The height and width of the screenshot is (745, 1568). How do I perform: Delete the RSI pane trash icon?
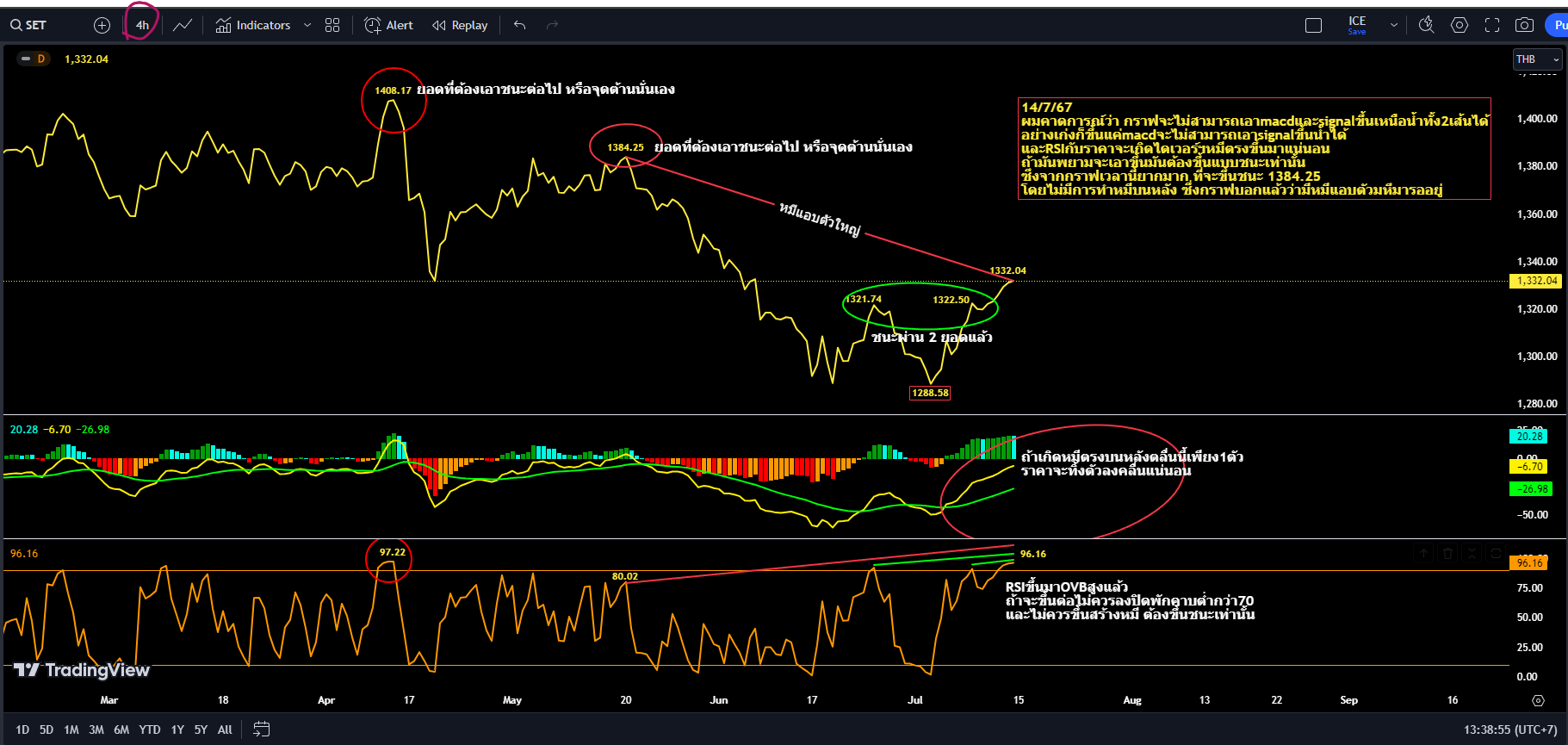[1448, 553]
